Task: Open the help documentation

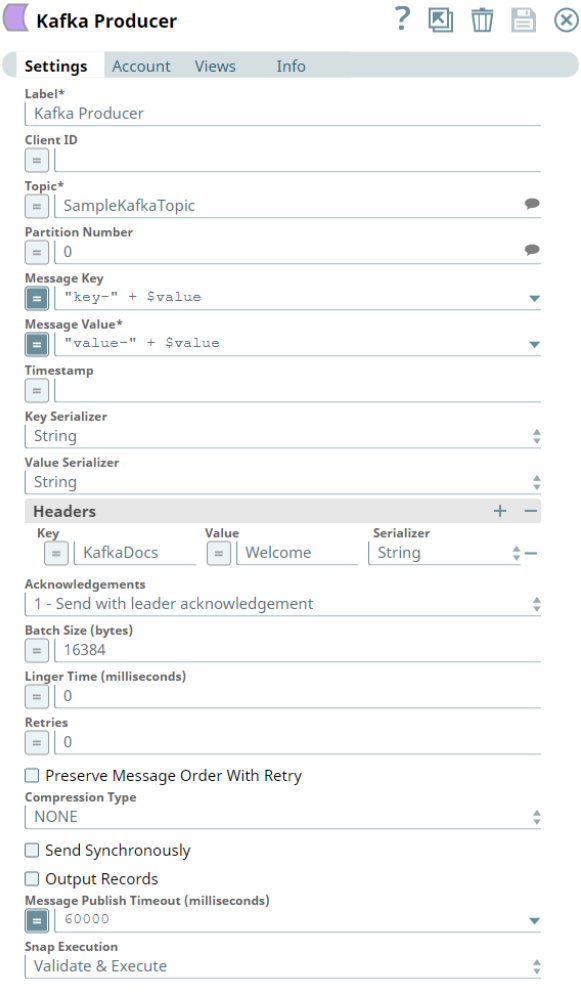Action: [x=401, y=20]
